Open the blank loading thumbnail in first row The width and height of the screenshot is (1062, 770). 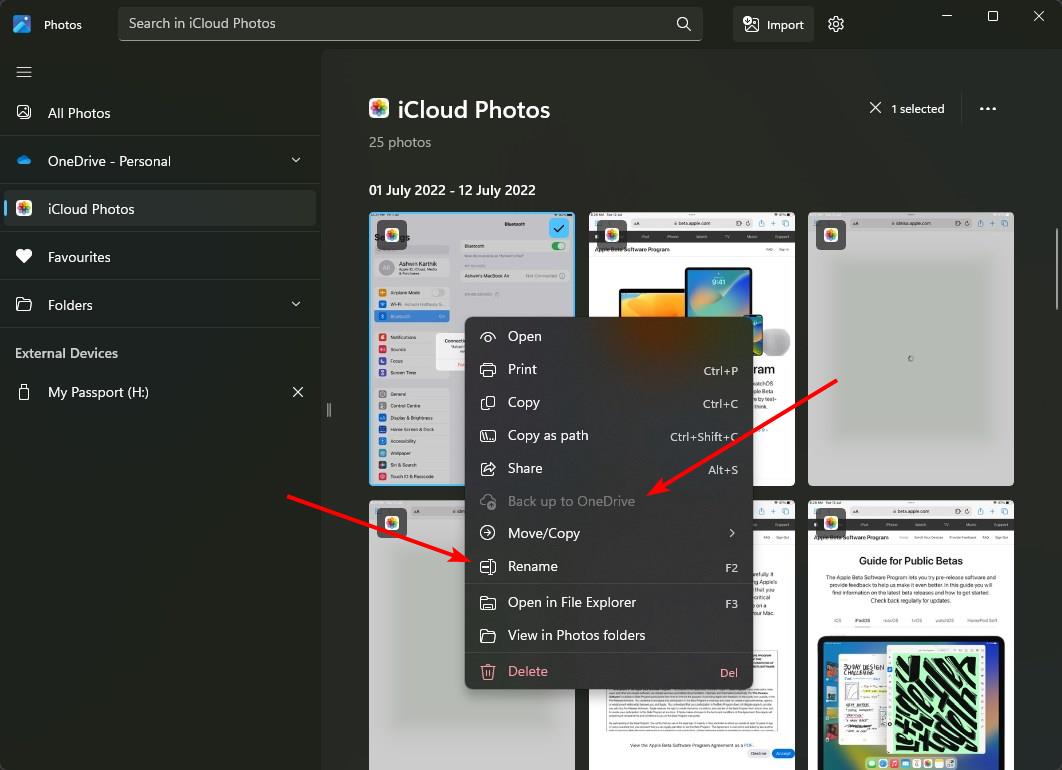click(910, 349)
